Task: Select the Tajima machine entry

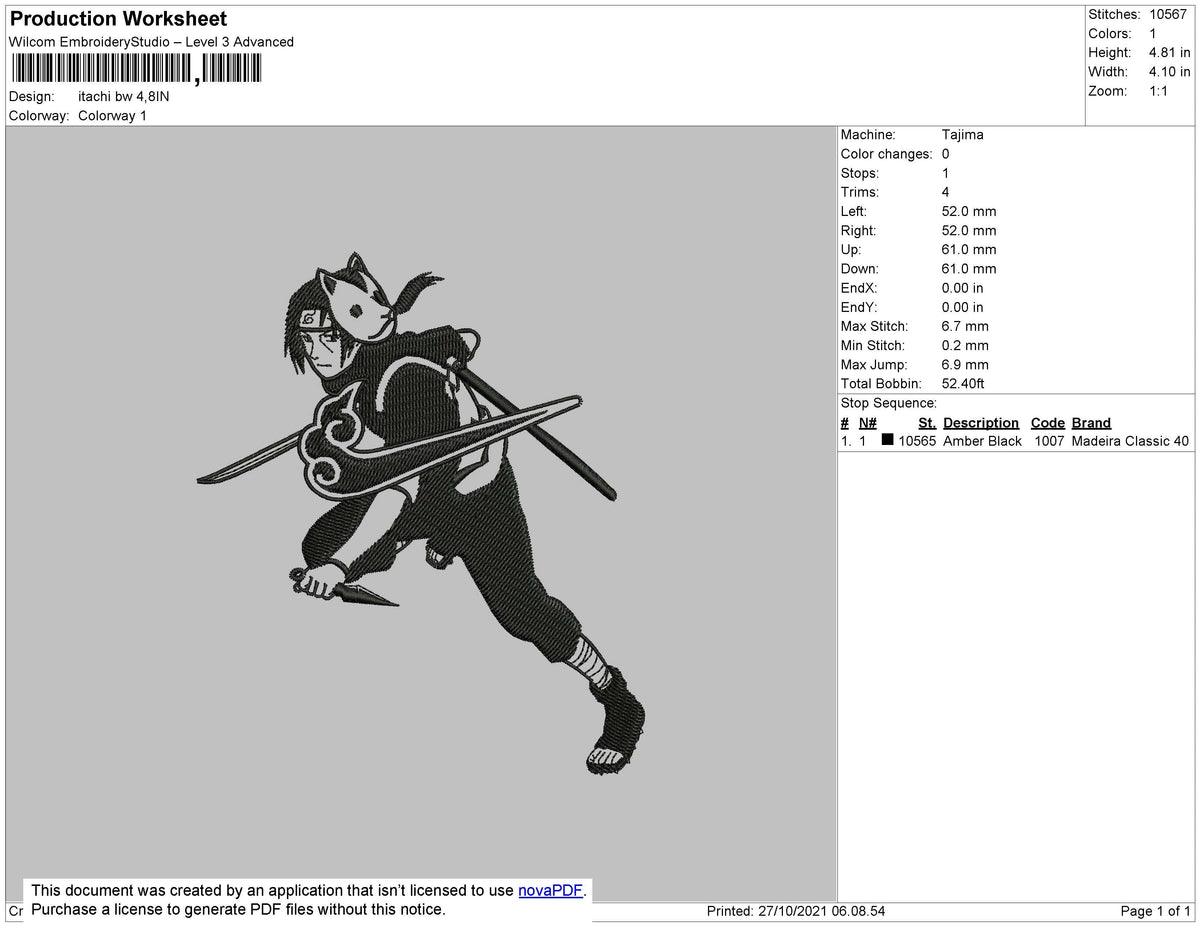Action: [964, 134]
